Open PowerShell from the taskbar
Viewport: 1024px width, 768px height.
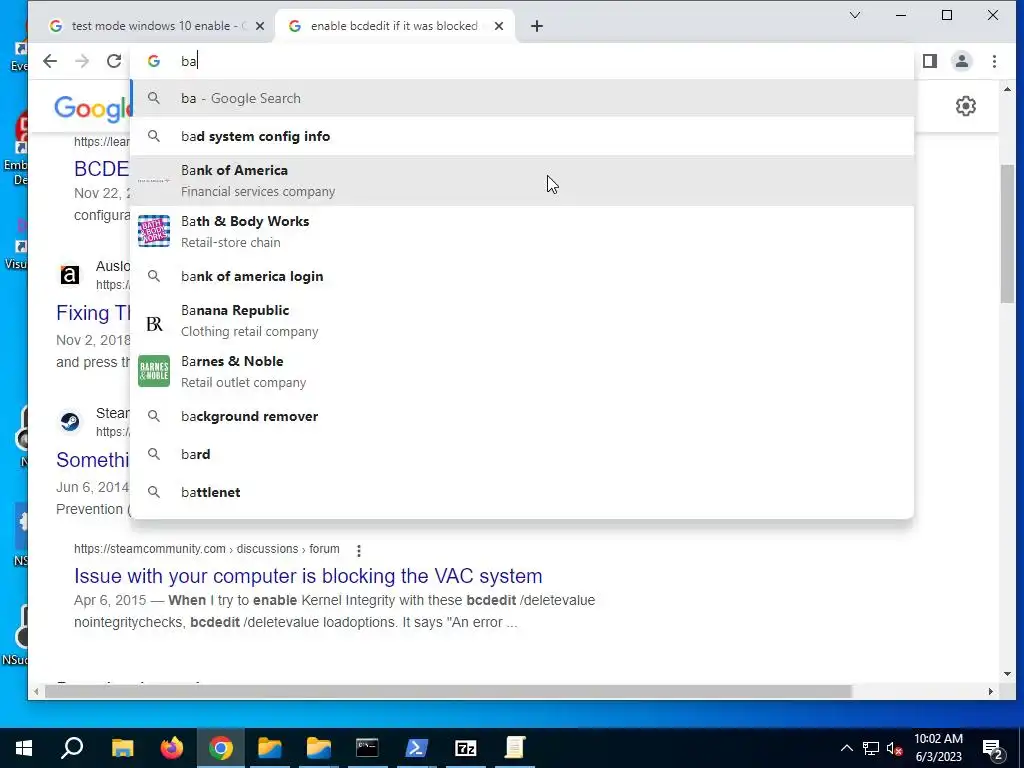click(x=416, y=748)
